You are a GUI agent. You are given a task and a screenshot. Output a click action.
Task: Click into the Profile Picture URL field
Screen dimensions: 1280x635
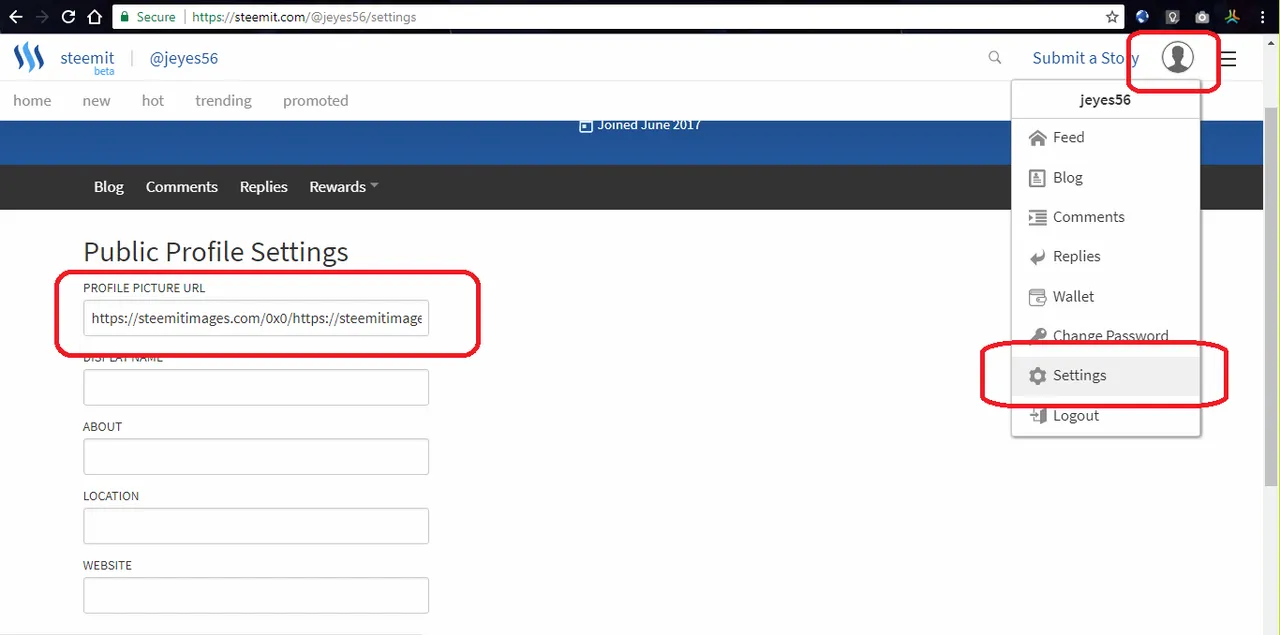pyautogui.click(x=256, y=318)
